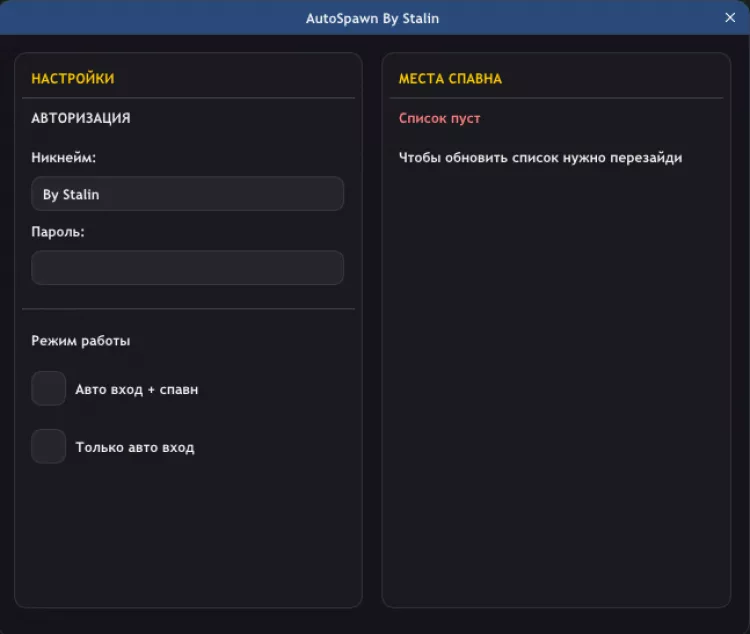Click the АВТОРИЗАЦИЯ section title

(x=81, y=118)
